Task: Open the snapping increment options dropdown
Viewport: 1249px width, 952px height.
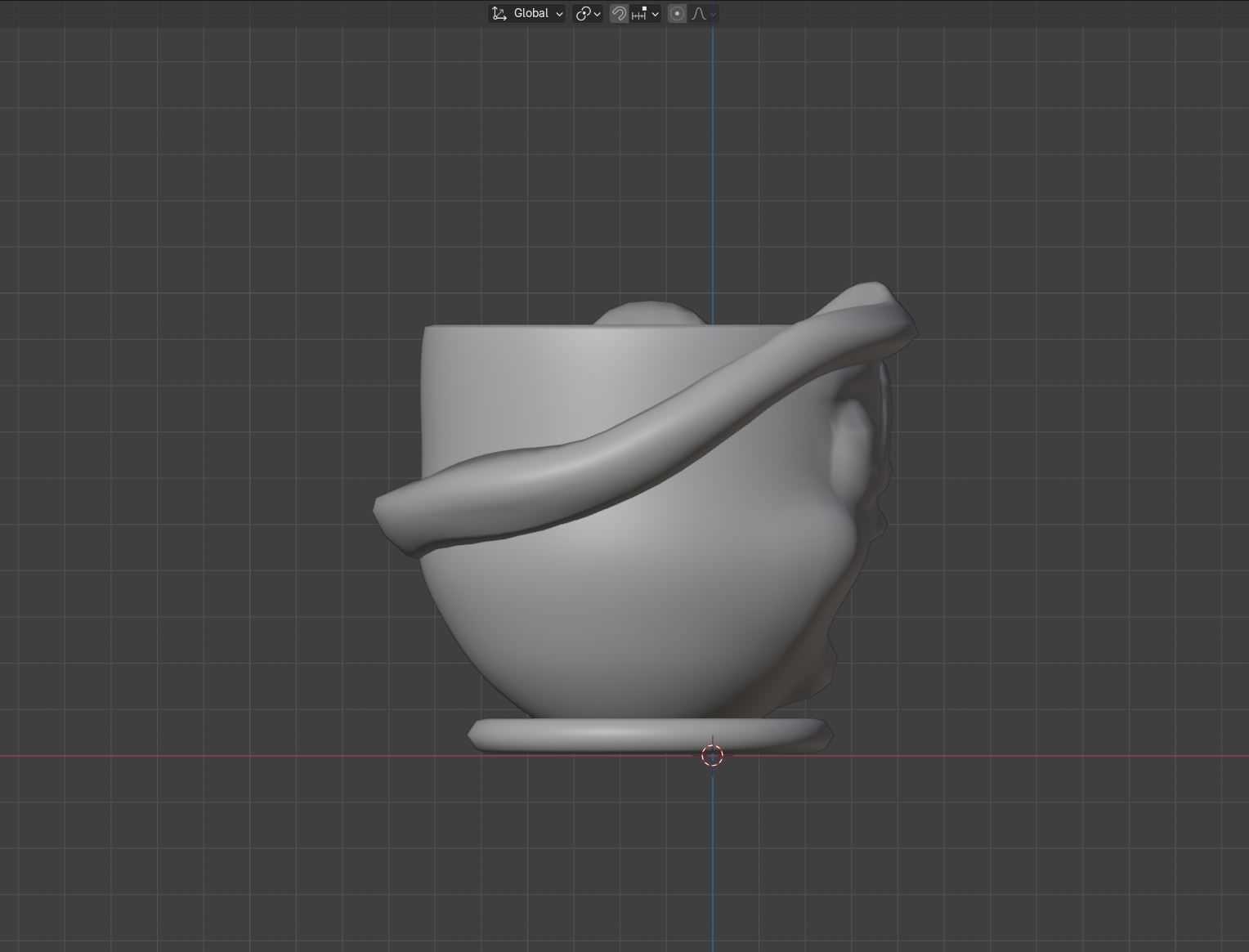Action: (x=645, y=13)
